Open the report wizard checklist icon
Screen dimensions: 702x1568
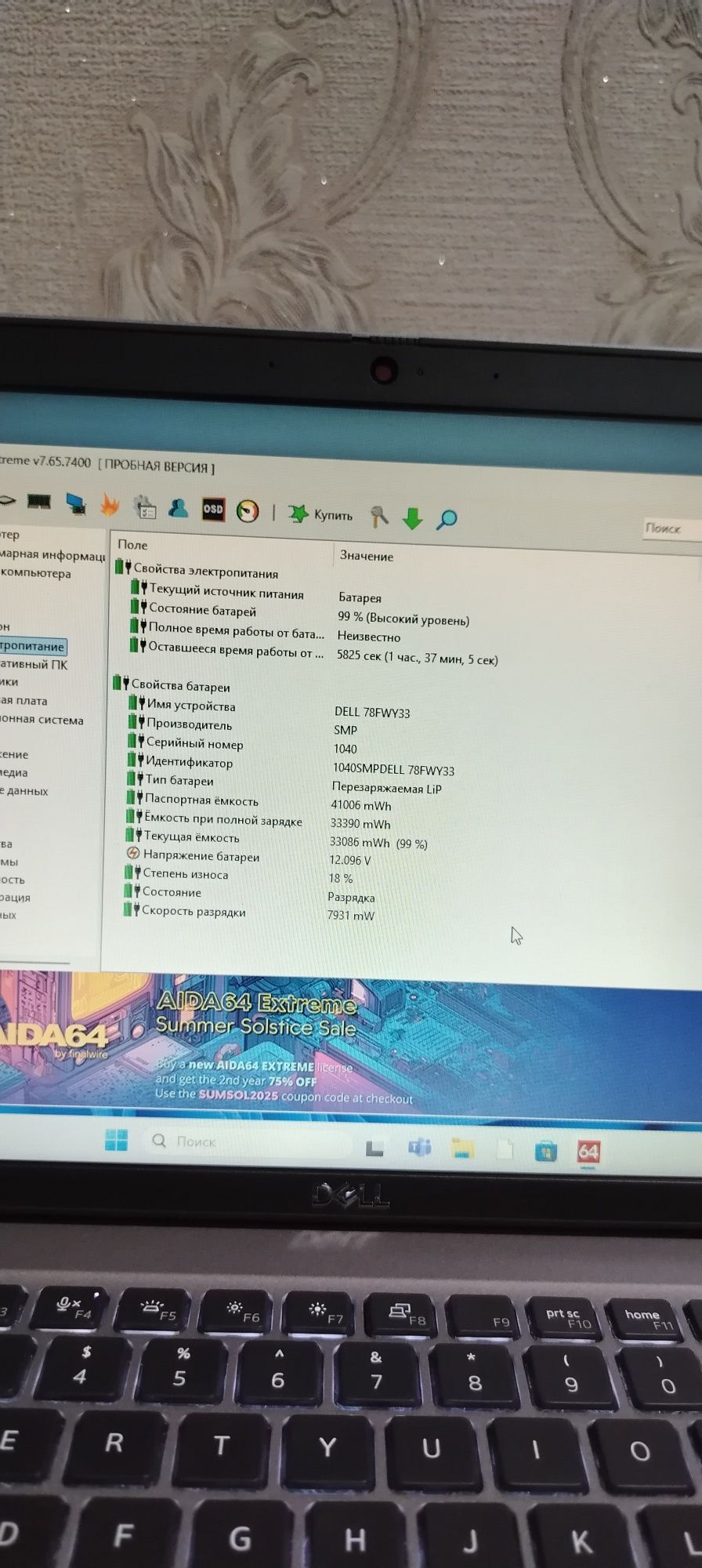point(144,506)
